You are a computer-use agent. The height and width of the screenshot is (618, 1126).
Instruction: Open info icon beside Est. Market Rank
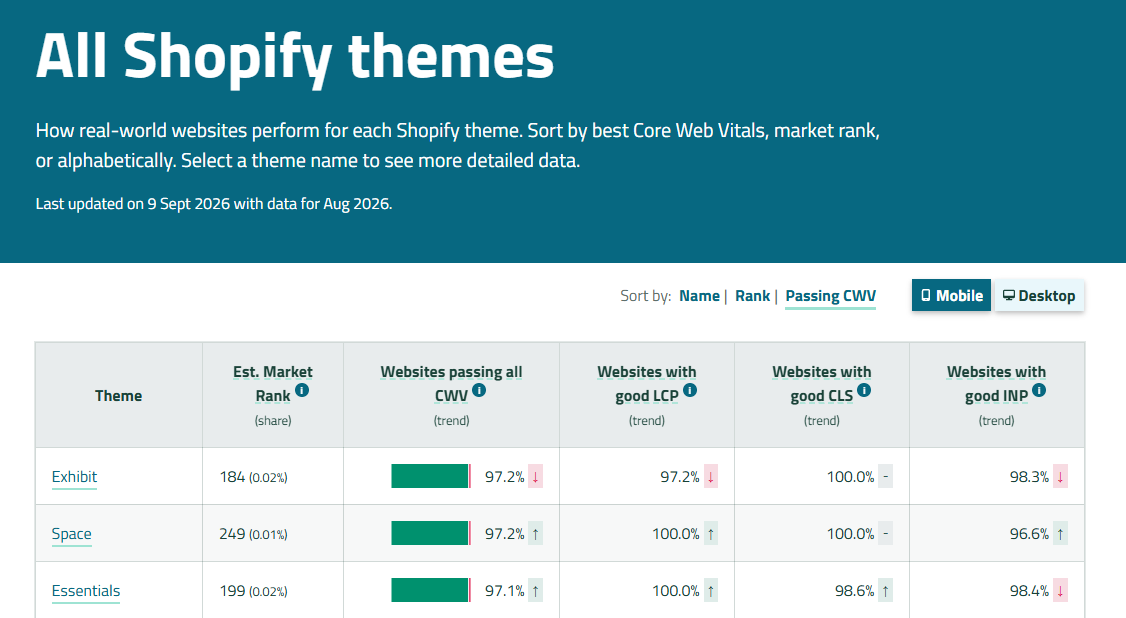302,390
